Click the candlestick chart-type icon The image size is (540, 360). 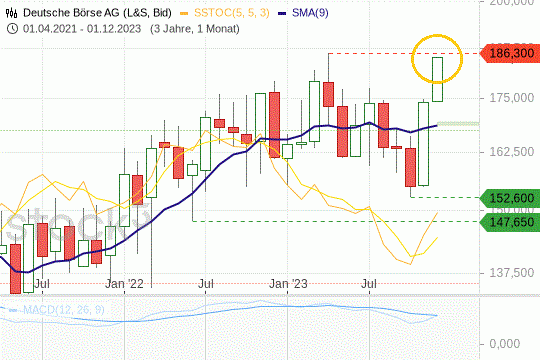(x=11, y=13)
